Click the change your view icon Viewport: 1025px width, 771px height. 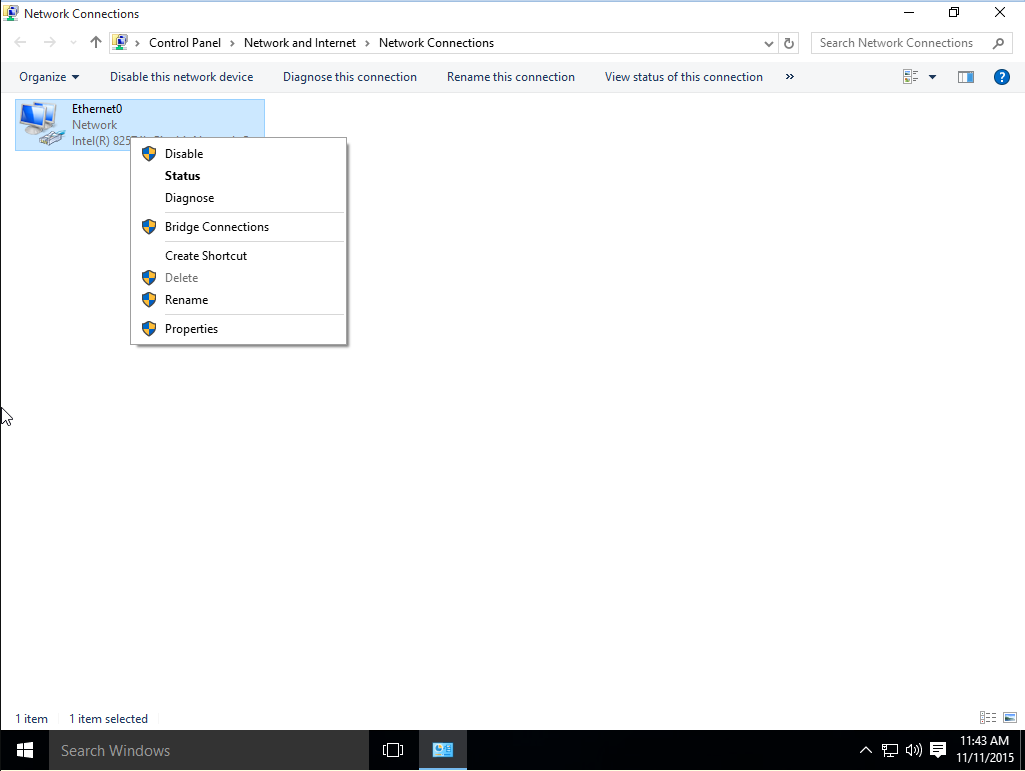[x=911, y=77]
